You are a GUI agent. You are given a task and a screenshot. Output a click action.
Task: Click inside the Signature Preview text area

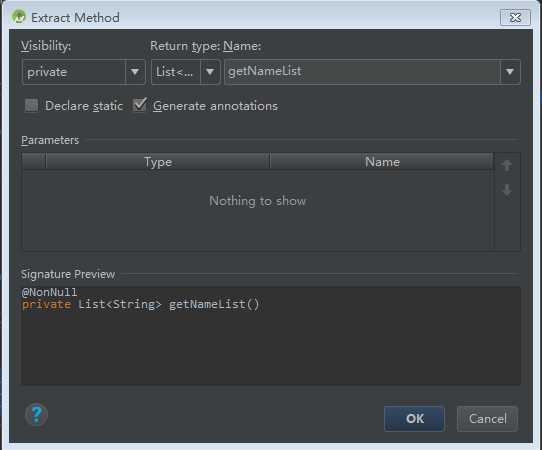(x=271, y=336)
